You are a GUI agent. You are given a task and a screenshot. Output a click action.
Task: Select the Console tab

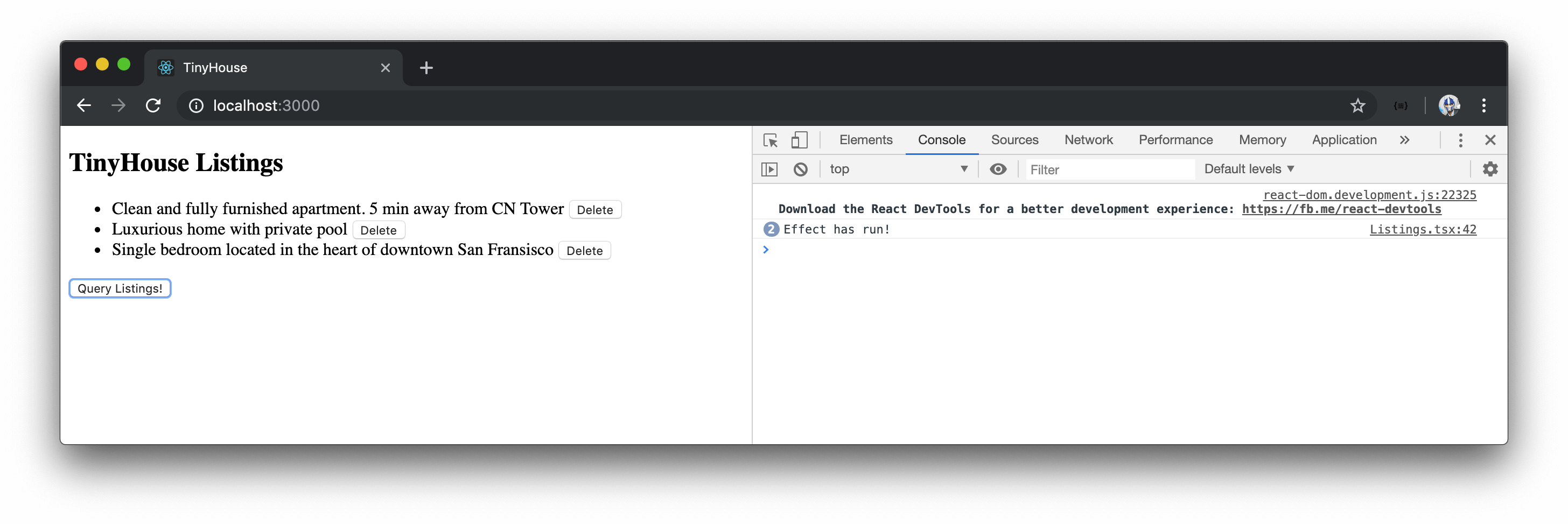941,140
